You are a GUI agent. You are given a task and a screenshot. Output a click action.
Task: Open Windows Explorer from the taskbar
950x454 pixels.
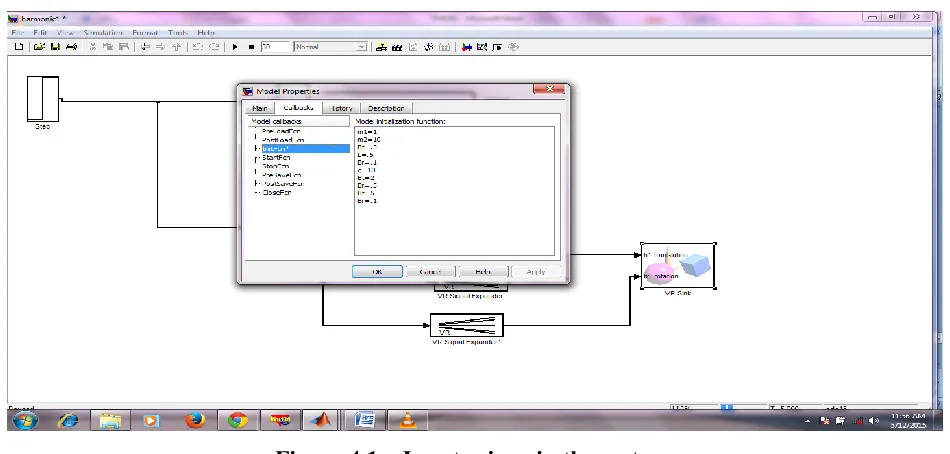coord(110,420)
